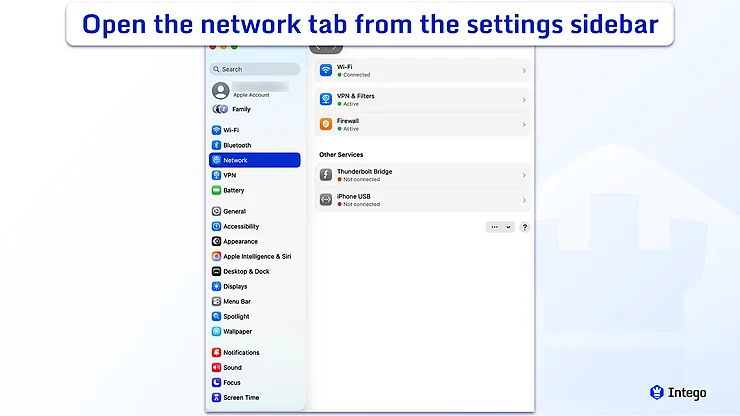Click the 'Firewall' service name

(348, 121)
